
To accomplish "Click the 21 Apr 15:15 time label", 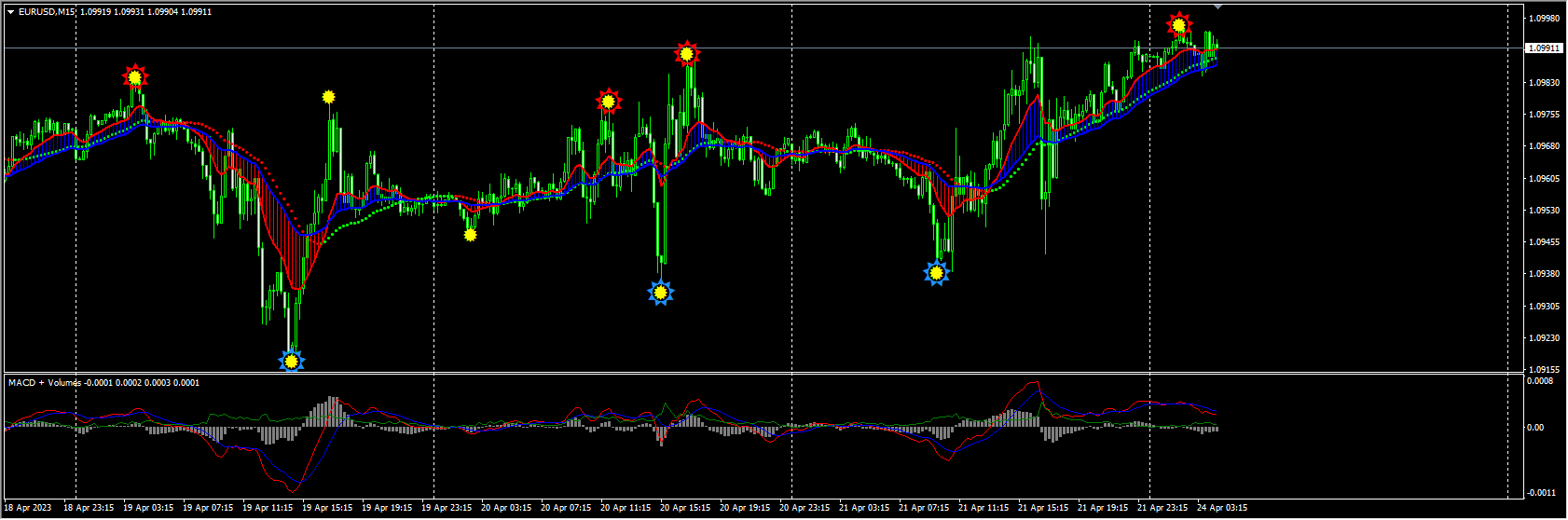I will pyautogui.click(x=1043, y=508).
